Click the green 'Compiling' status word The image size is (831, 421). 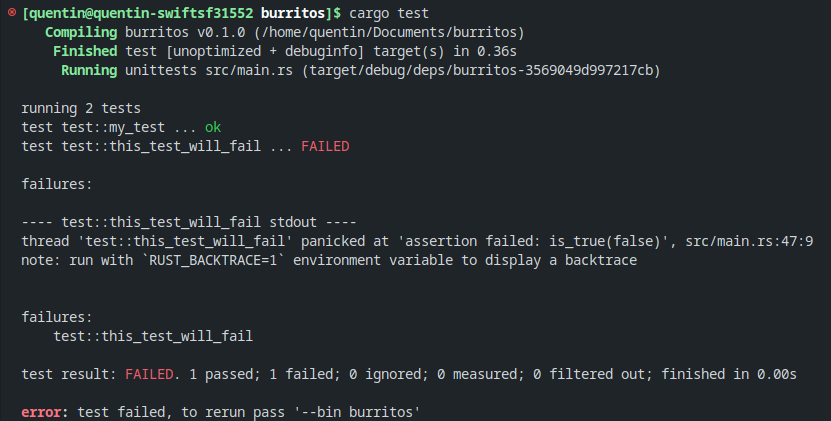[x=81, y=32]
